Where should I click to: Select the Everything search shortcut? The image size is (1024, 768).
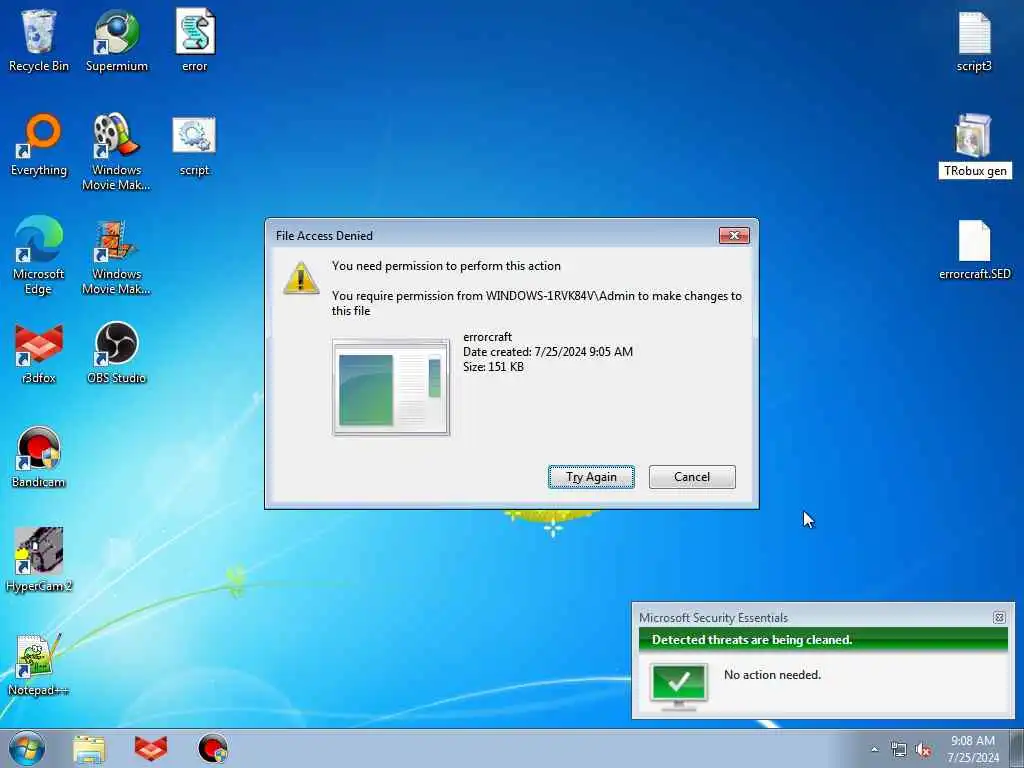(39, 145)
